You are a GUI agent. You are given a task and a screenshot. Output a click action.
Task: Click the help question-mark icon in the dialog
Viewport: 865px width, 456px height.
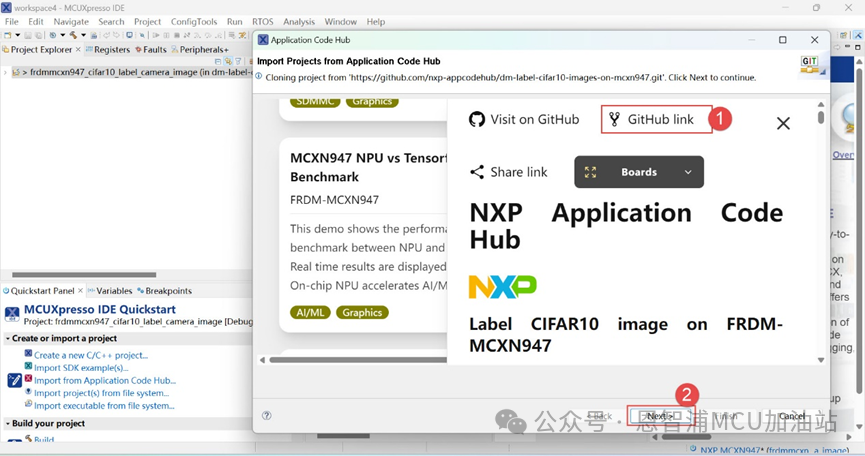pyautogui.click(x=266, y=416)
